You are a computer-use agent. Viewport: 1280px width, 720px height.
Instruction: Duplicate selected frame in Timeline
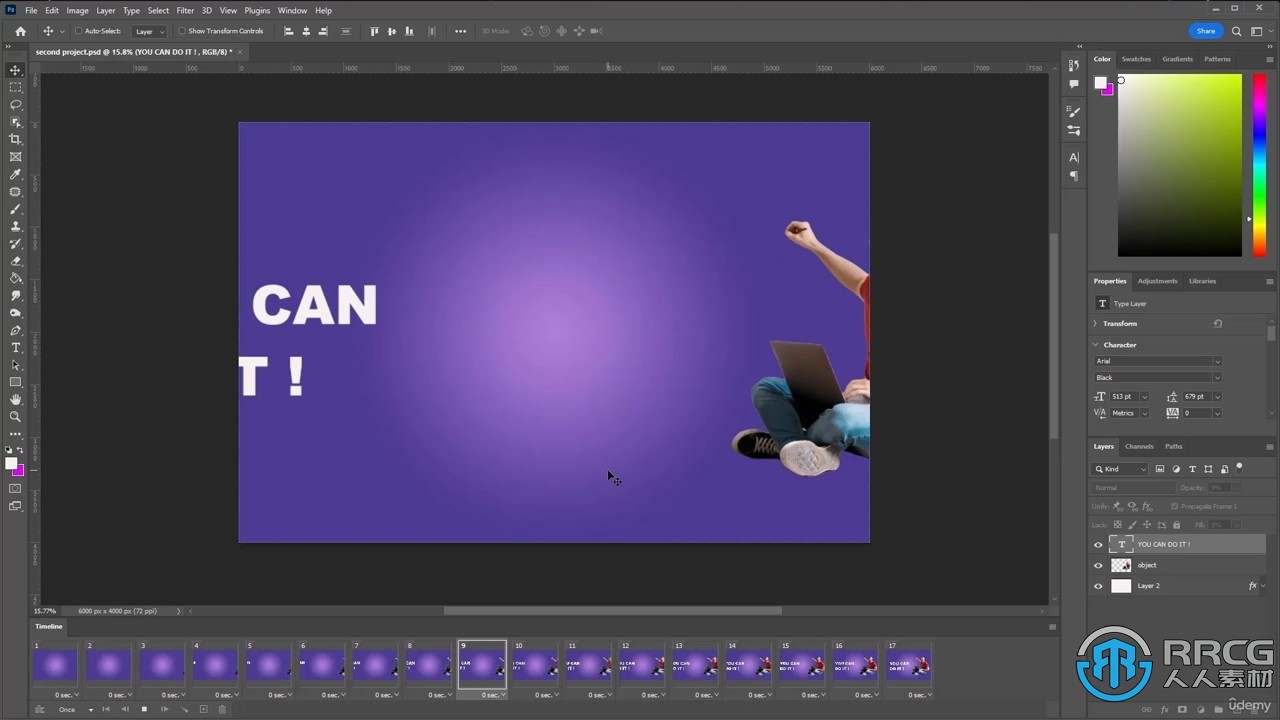[203, 709]
